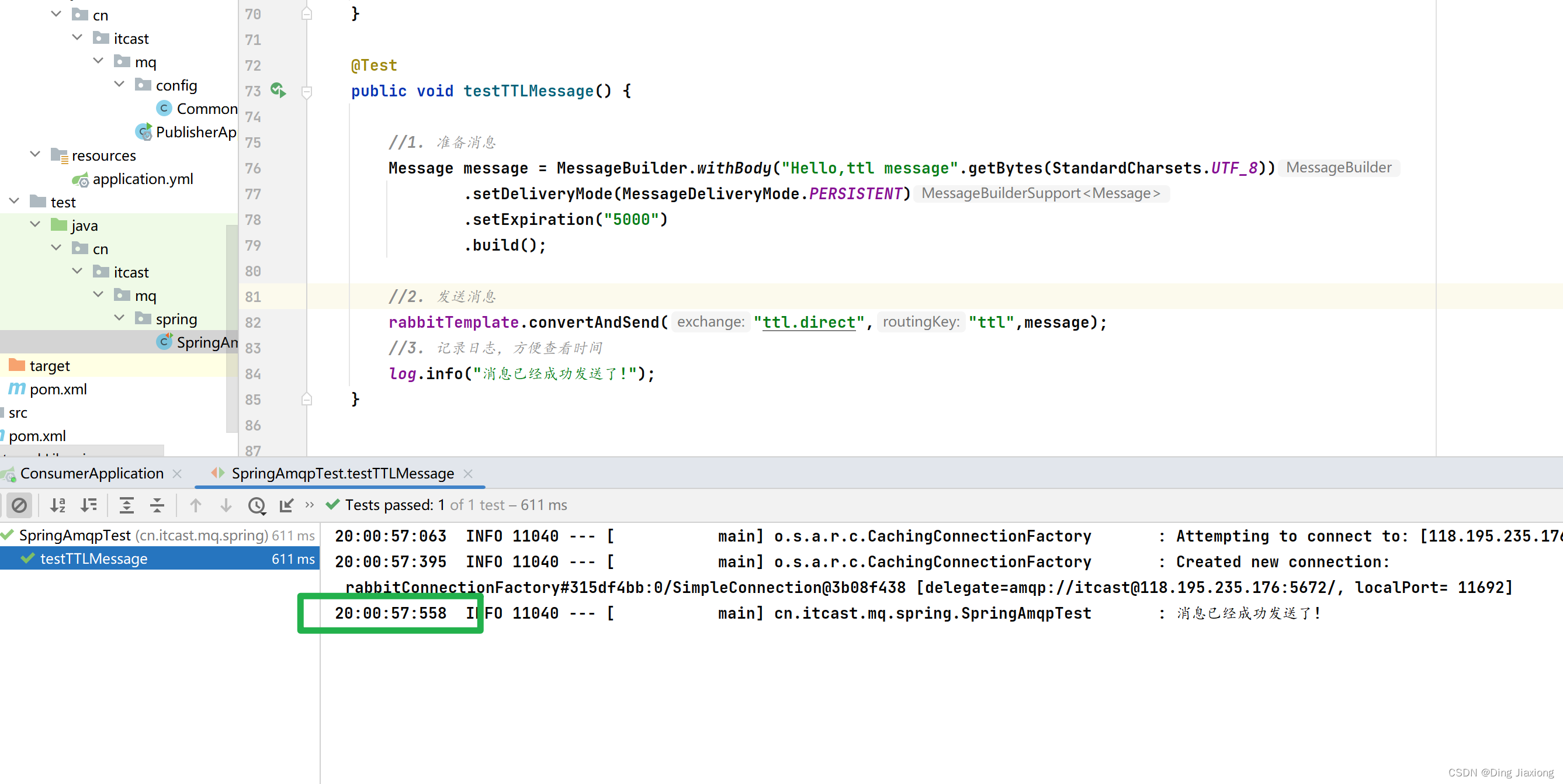Image resolution: width=1563 pixels, height=784 pixels.
Task: Click the @Test annotation
Action: click(374, 65)
